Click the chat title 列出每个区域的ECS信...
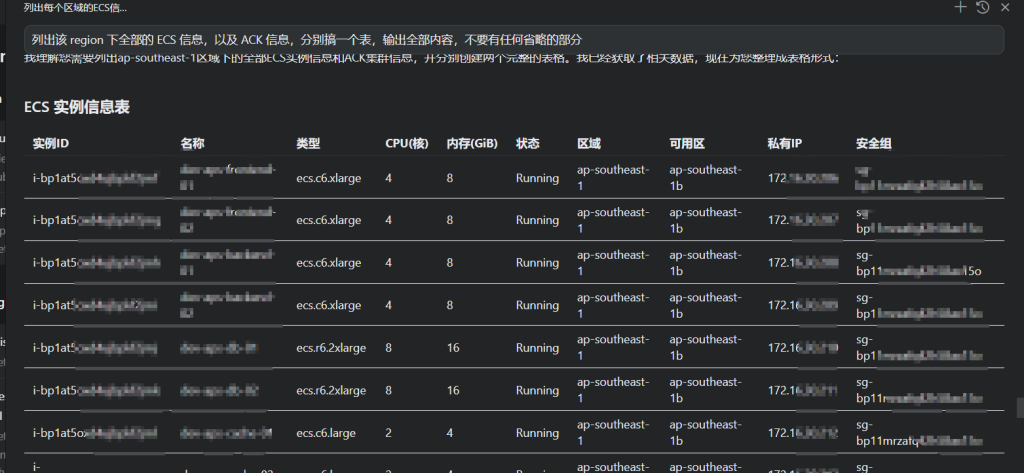This screenshot has width=1024, height=473. click(x=75, y=7)
